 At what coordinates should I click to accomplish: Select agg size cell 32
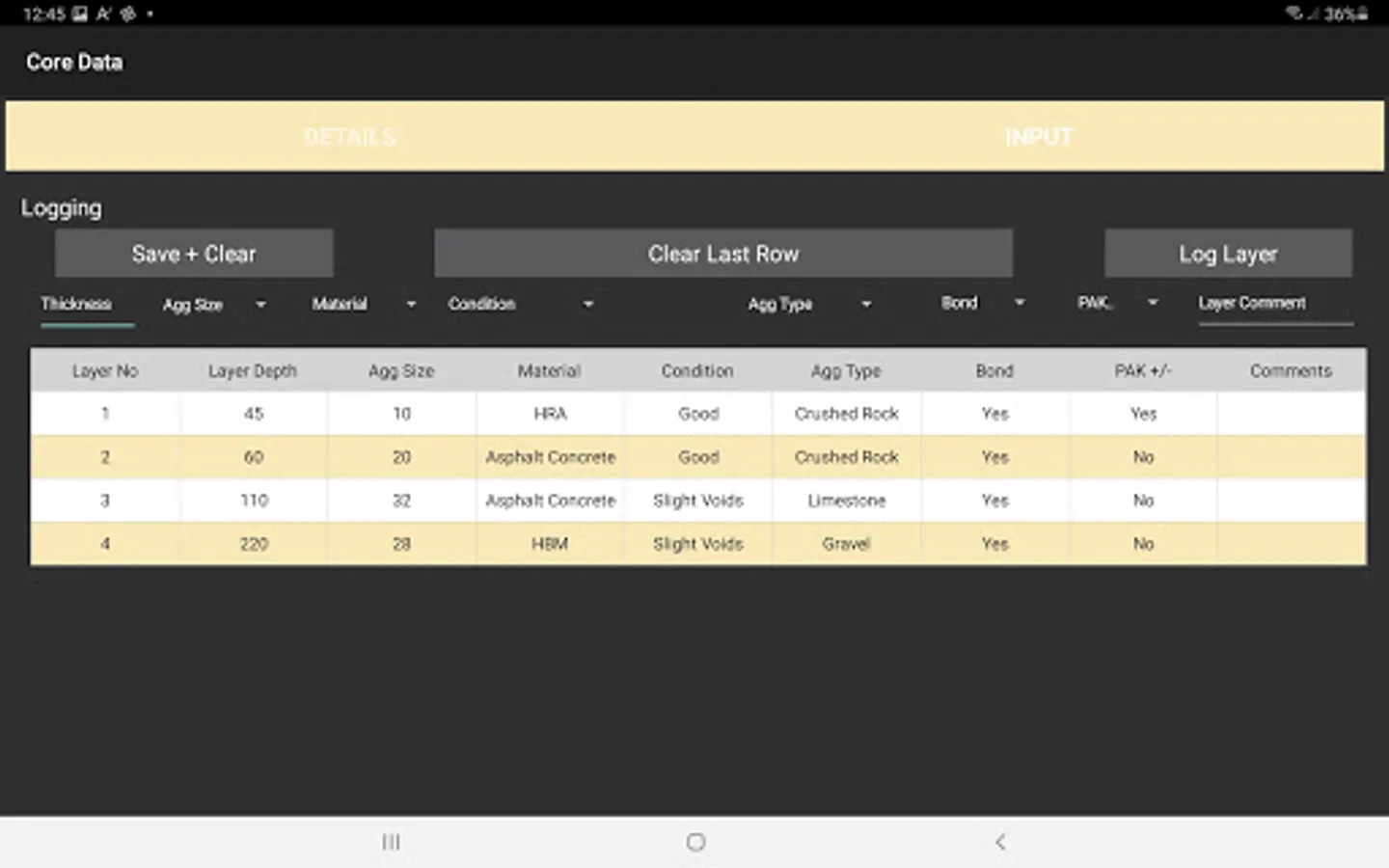point(401,501)
